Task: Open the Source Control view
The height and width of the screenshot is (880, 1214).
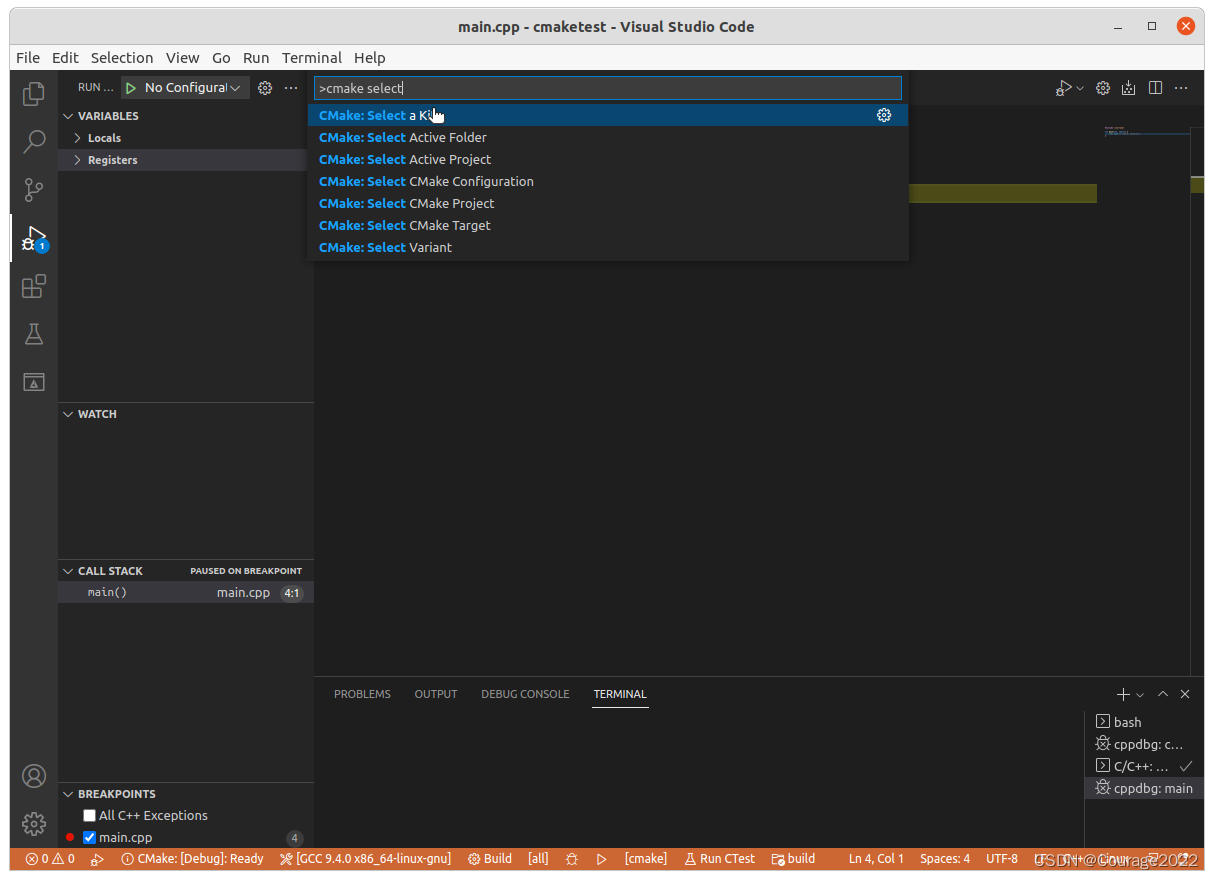Action: [34, 189]
